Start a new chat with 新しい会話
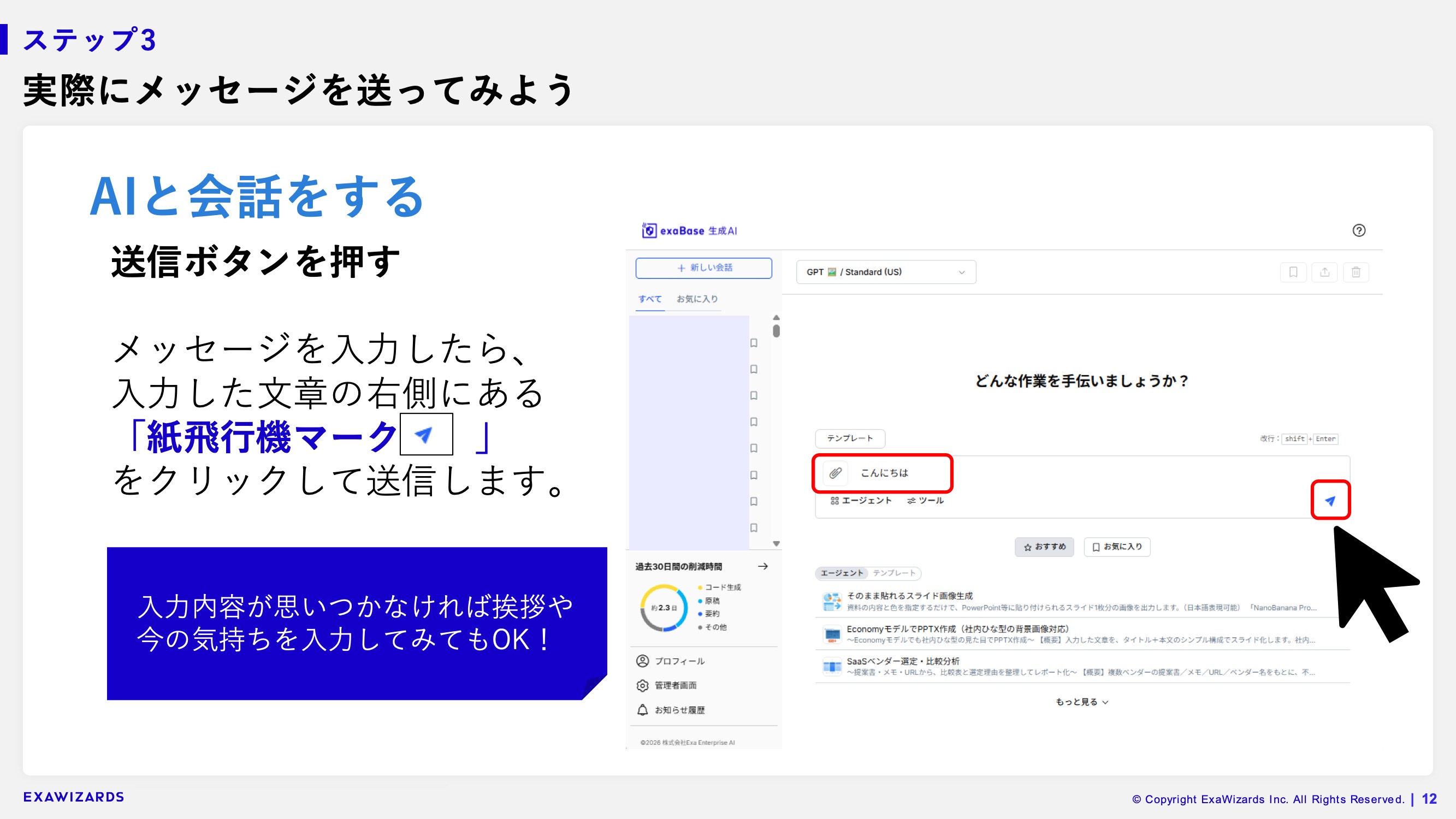 703,268
